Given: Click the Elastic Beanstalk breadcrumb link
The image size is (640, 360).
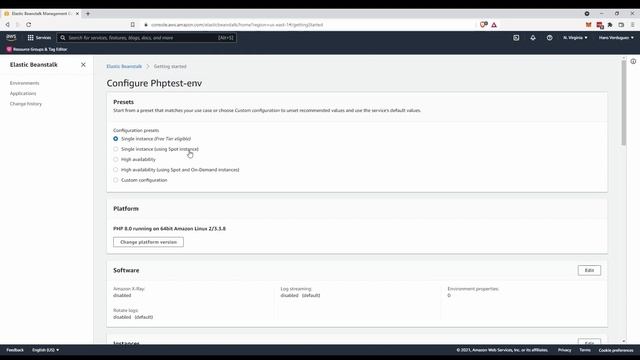Looking at the screenshot, I should (124, 66).
